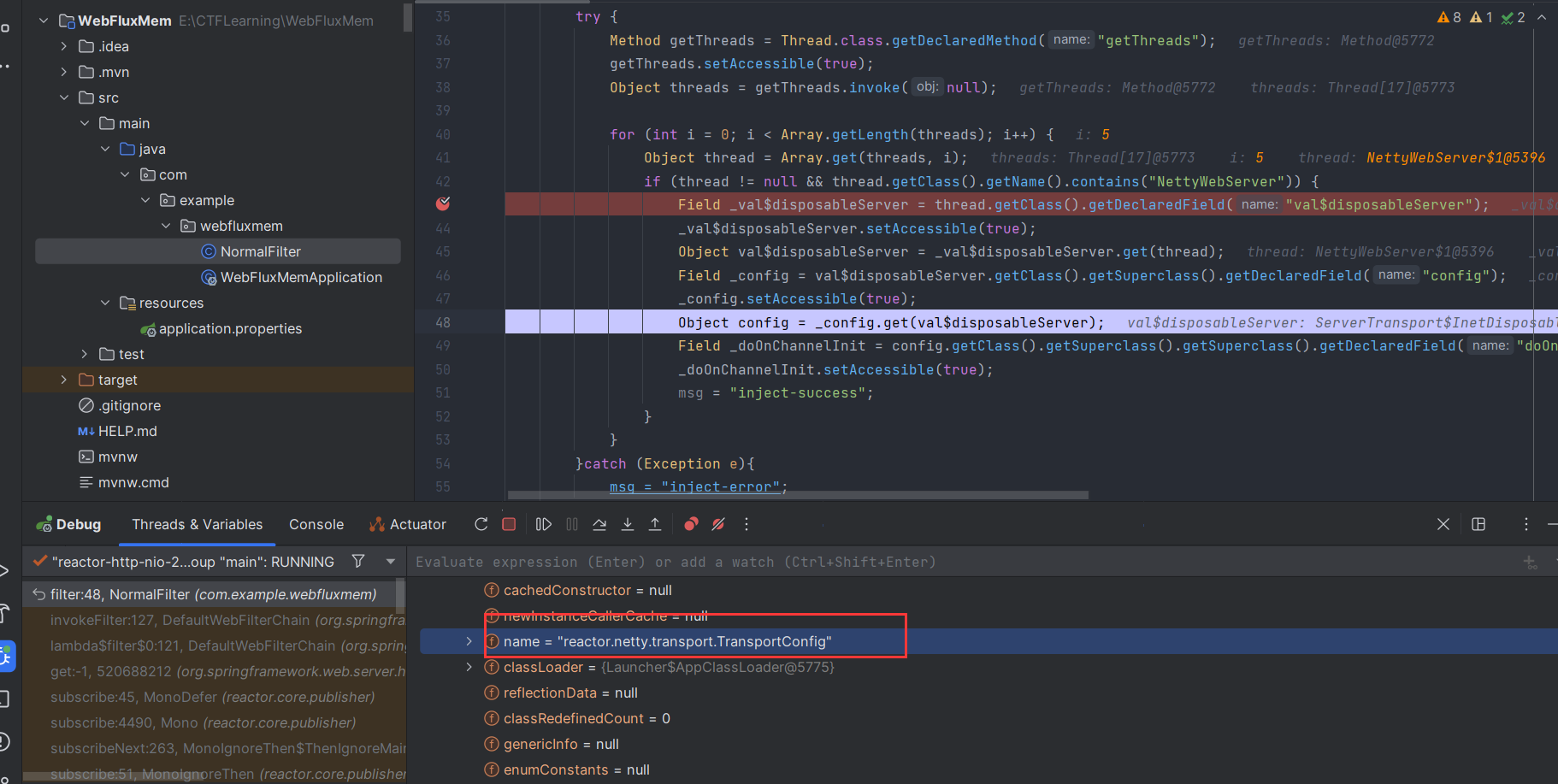
Task: Open debug tool window options menu
Action: (x=1526, y=524)
